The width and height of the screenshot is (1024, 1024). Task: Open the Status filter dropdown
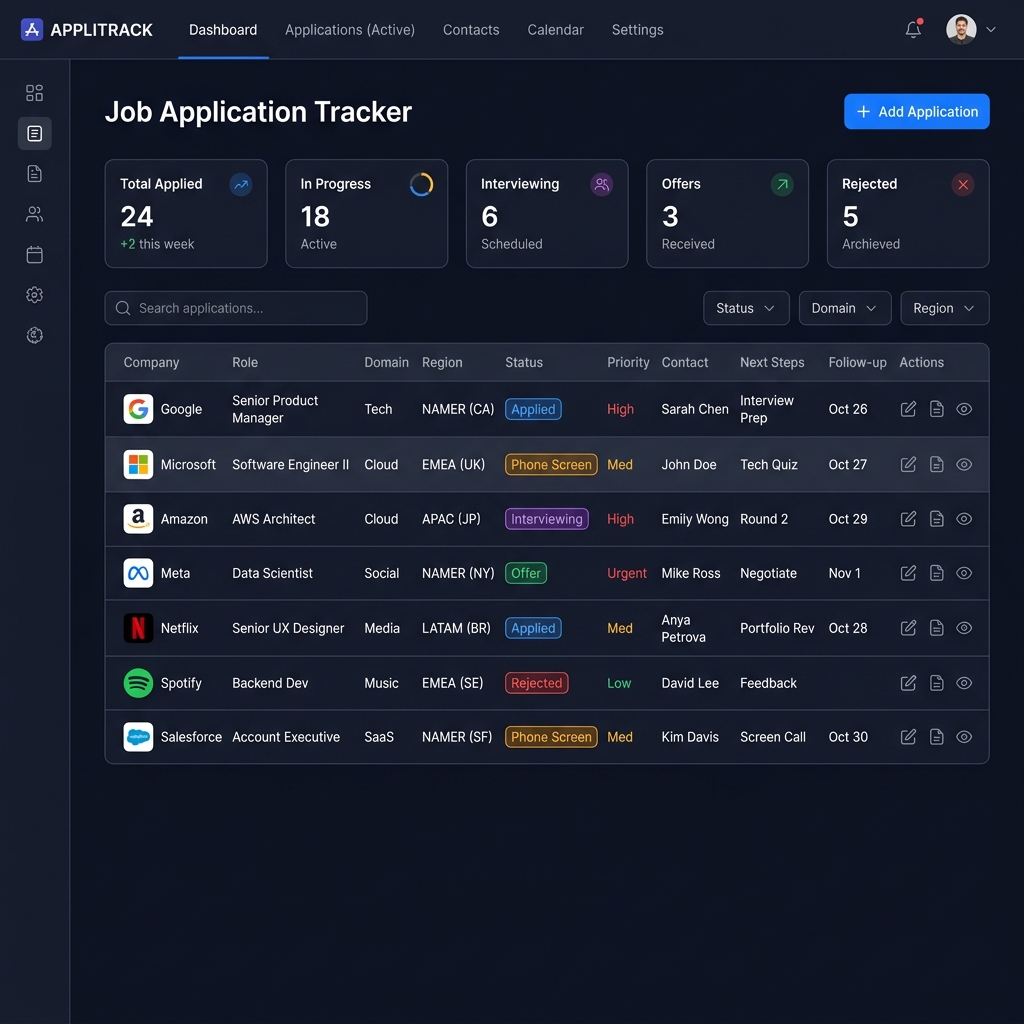click(746, 308)
